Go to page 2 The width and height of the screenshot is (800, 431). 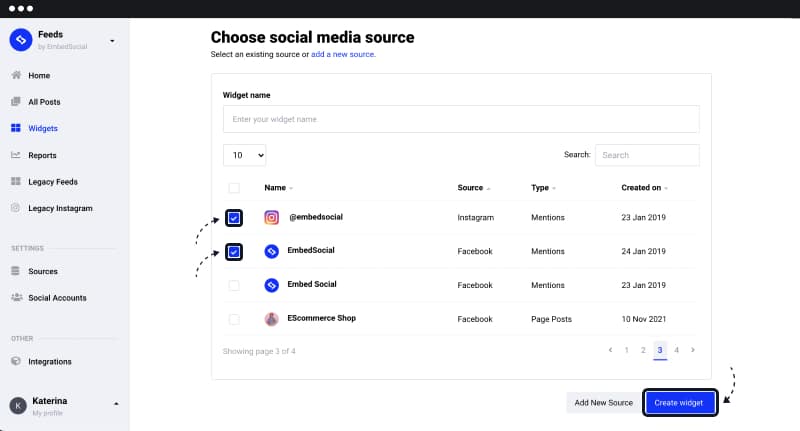643,350
